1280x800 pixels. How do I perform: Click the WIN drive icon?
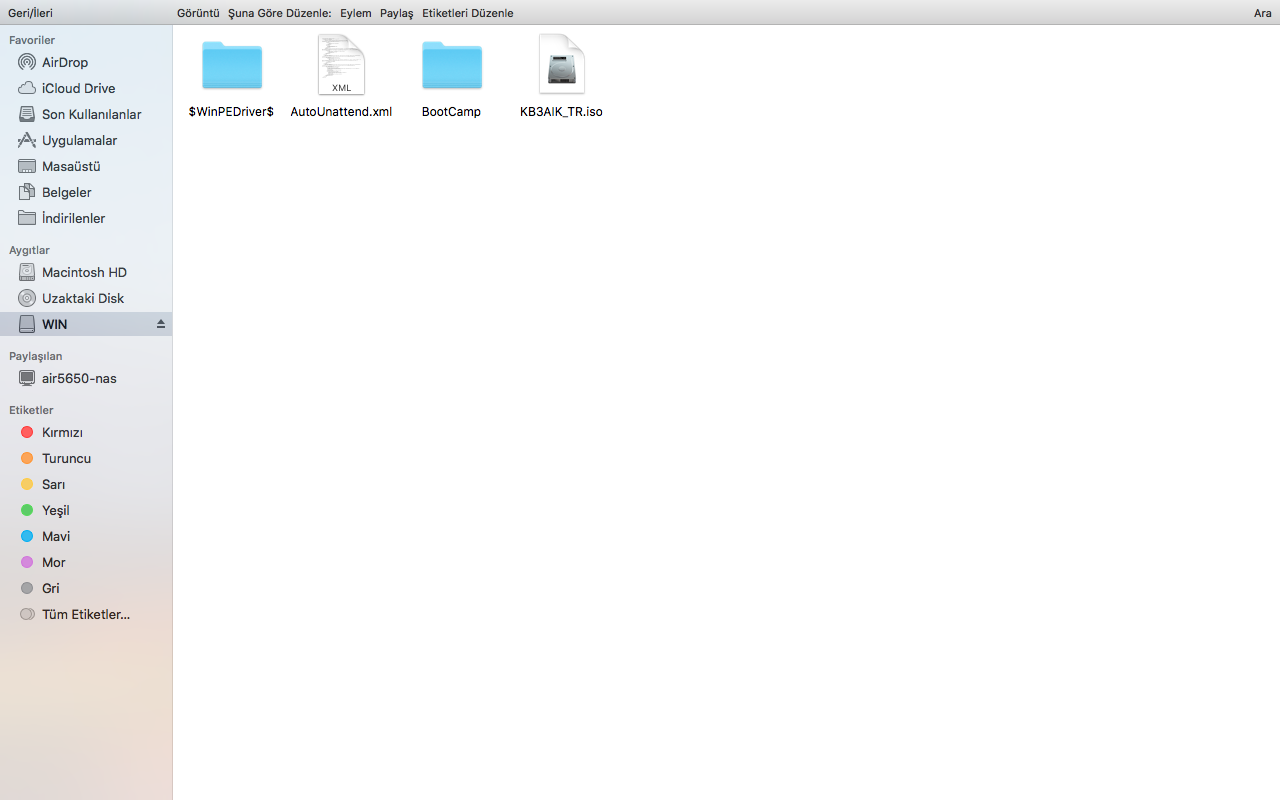click(x=27, y=324)
